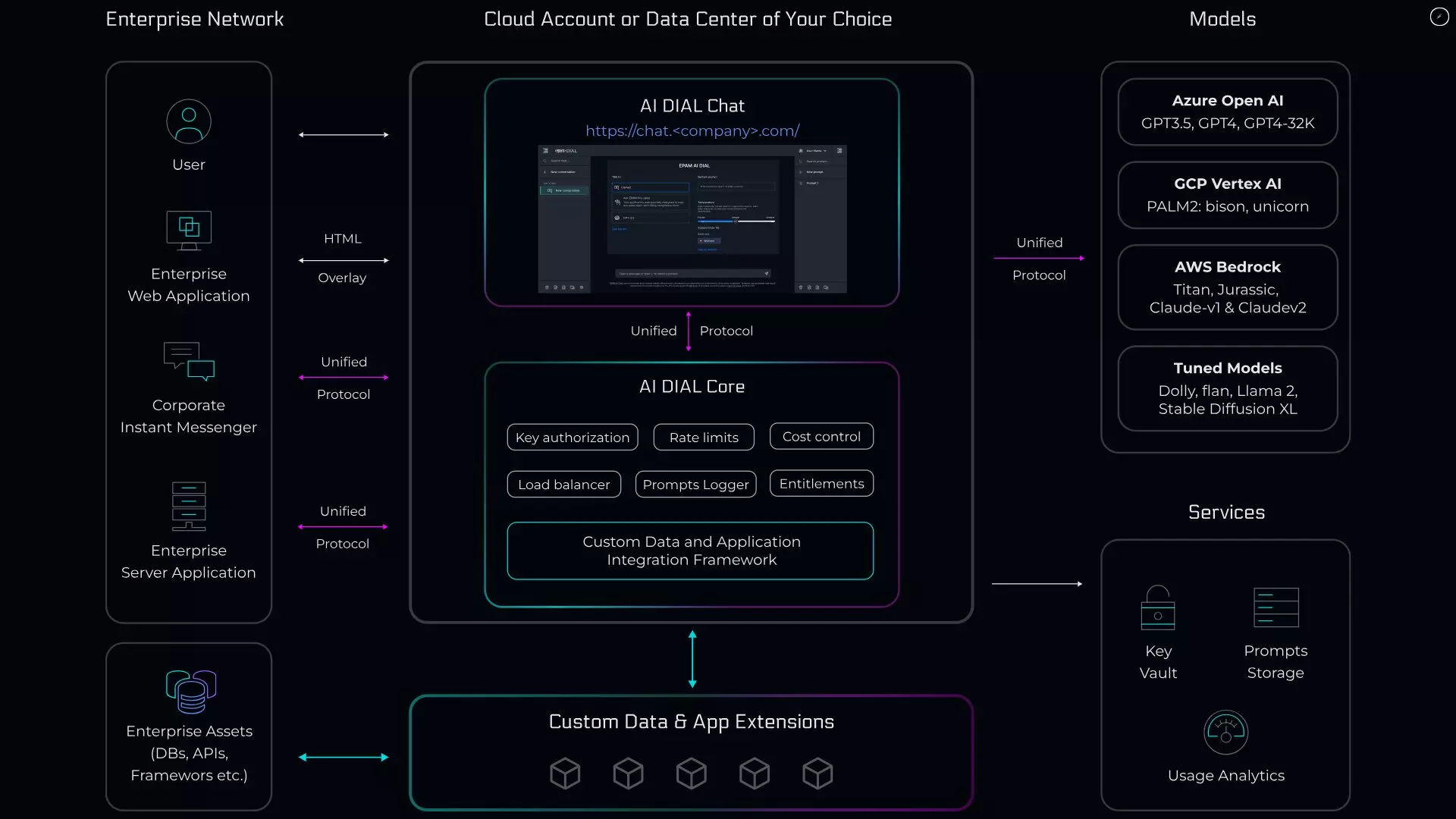Select the Usage Analytics gauge icon
This screenshot has width=1456, height=819.
[1226, 733]
